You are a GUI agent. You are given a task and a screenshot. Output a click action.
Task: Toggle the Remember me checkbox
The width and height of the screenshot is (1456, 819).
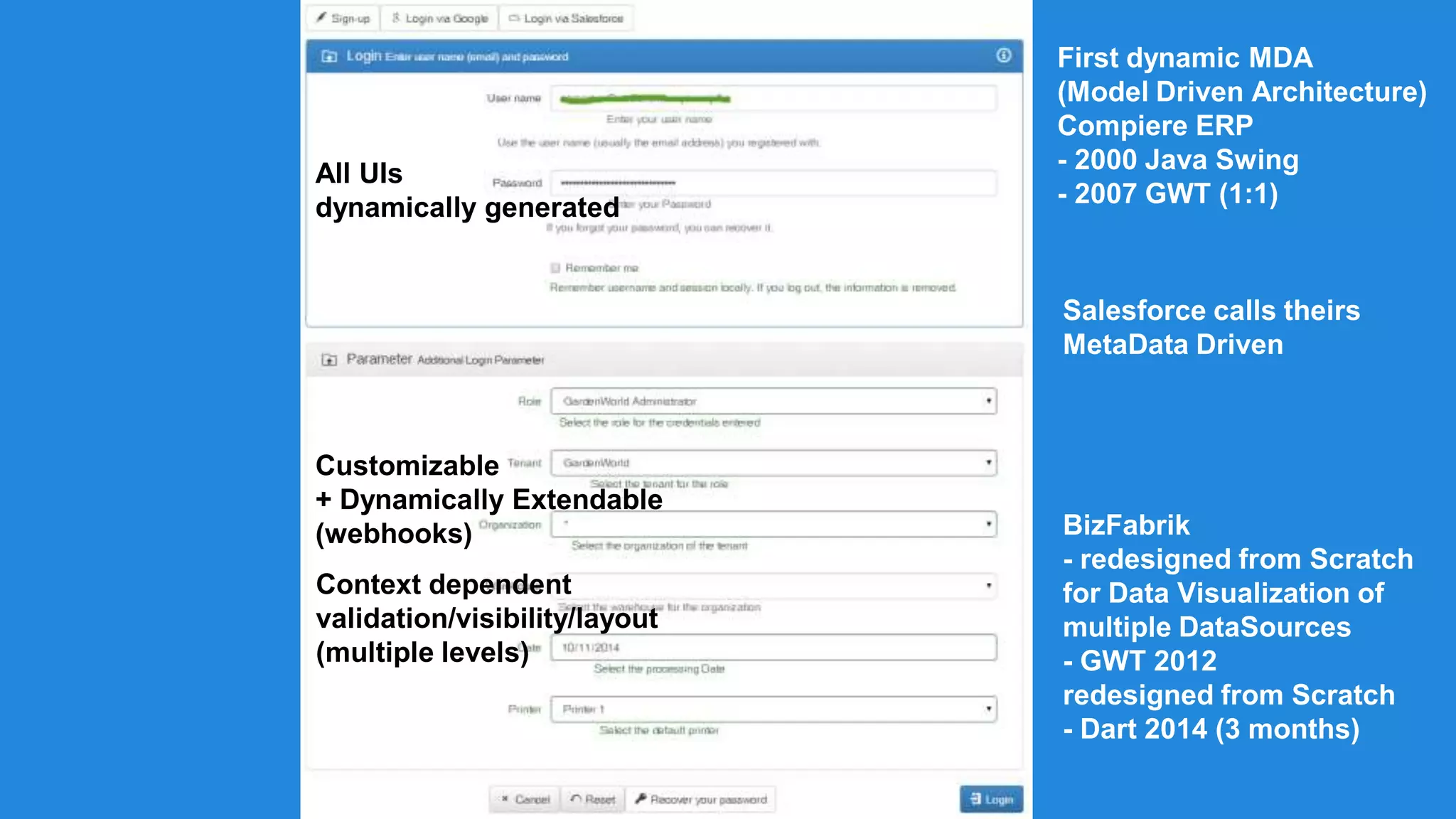tap(555, 268)
